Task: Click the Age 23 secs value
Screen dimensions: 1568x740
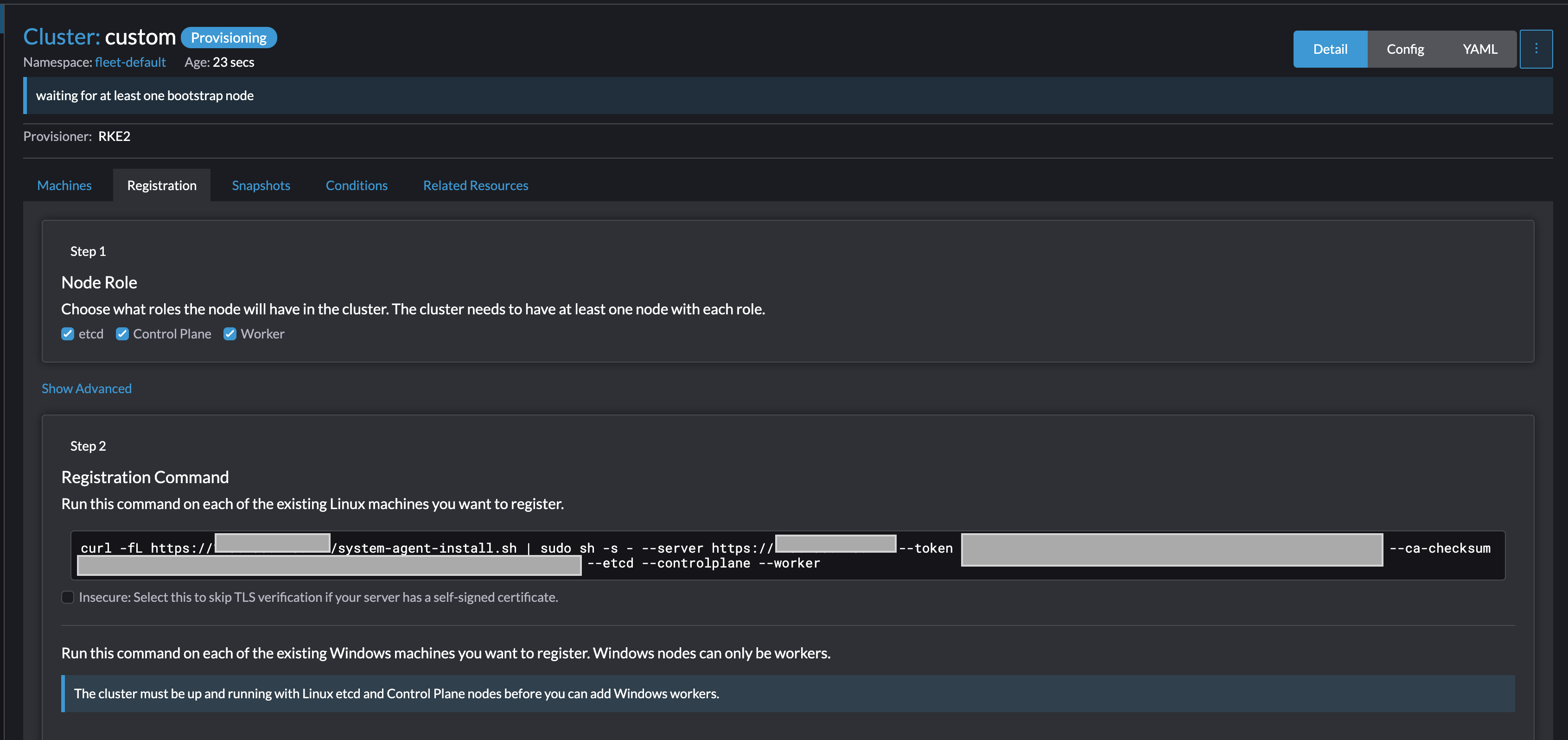Action: pos(233,62)
